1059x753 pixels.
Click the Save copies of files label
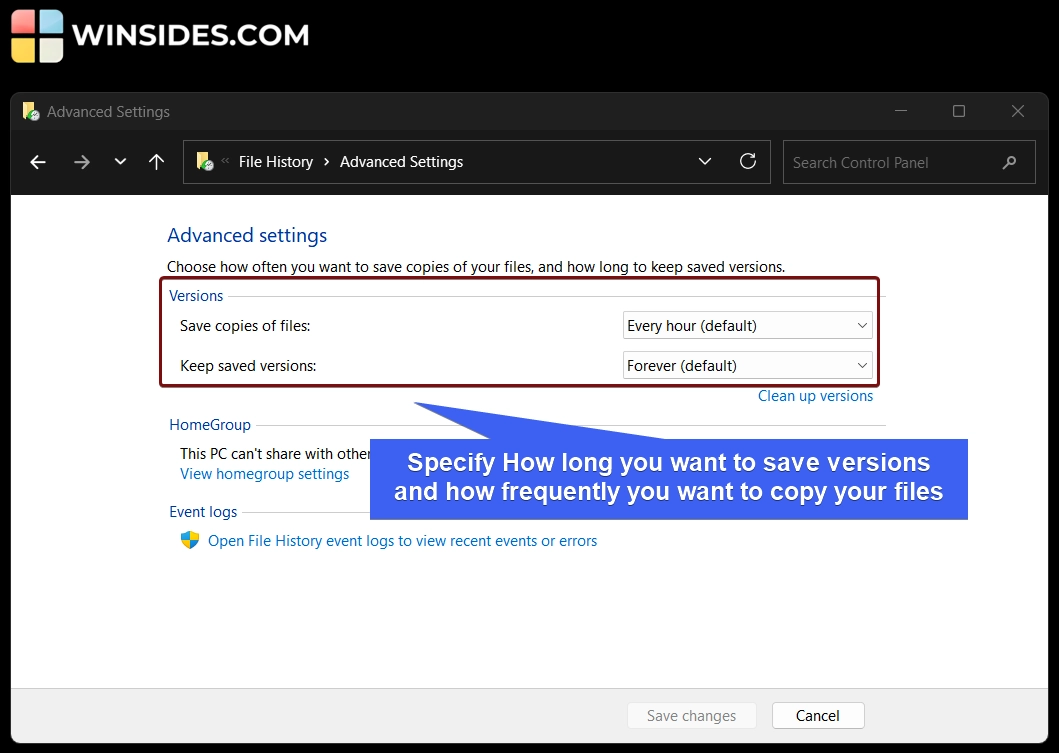click(245, 326)
